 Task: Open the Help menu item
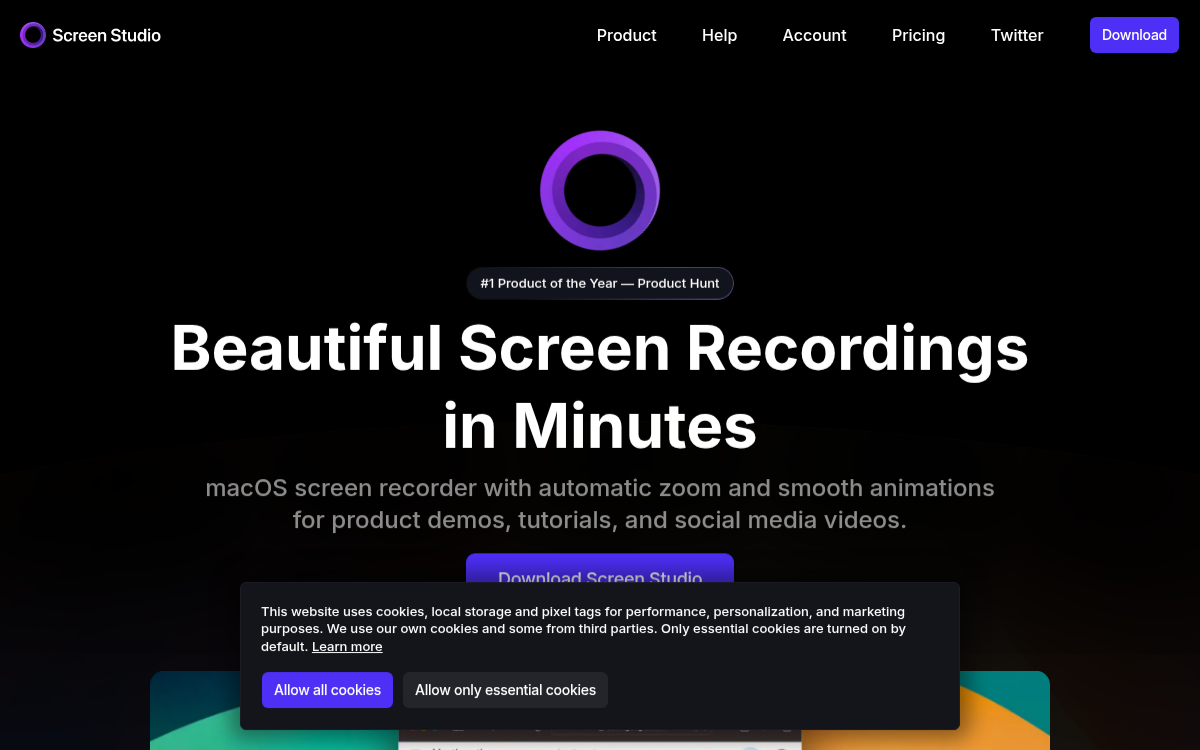(719, 35)
